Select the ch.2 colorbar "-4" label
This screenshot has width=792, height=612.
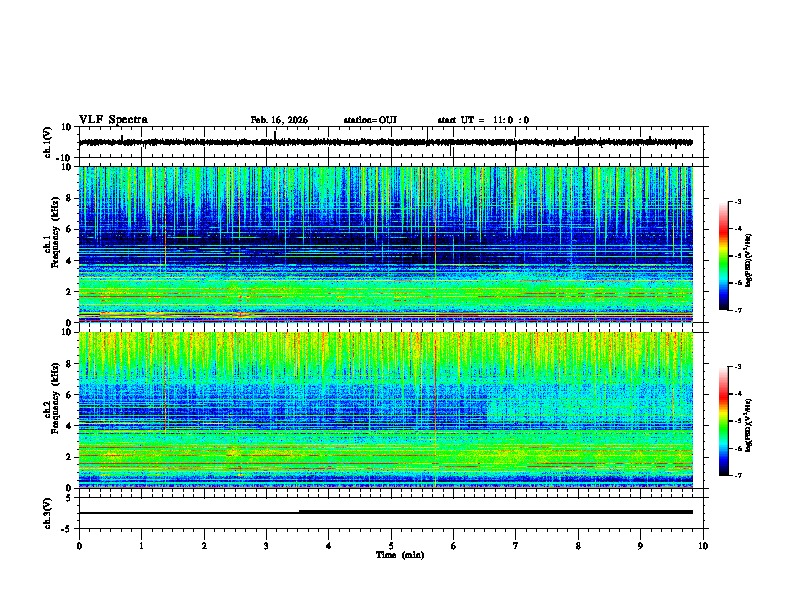tap(737, 394)
